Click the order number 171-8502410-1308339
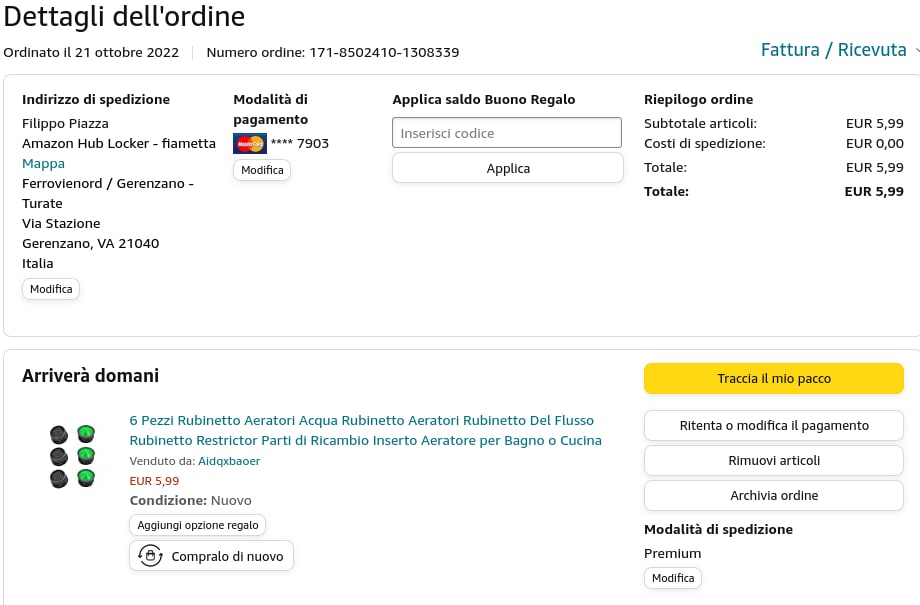The width and height of the screenshot is (920, 605). [384, 52]
